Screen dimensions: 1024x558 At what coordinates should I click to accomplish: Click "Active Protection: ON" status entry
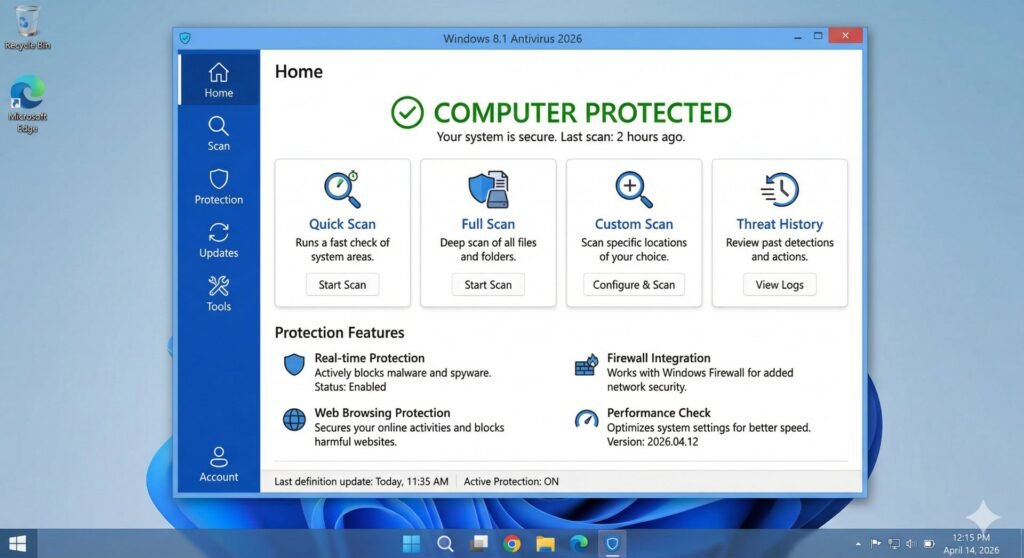pyautogui.click(x=511, y=482)
